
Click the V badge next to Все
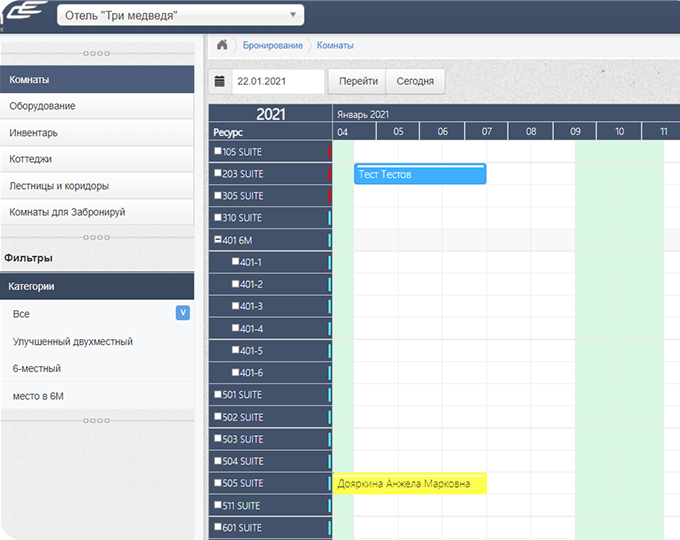183,313
